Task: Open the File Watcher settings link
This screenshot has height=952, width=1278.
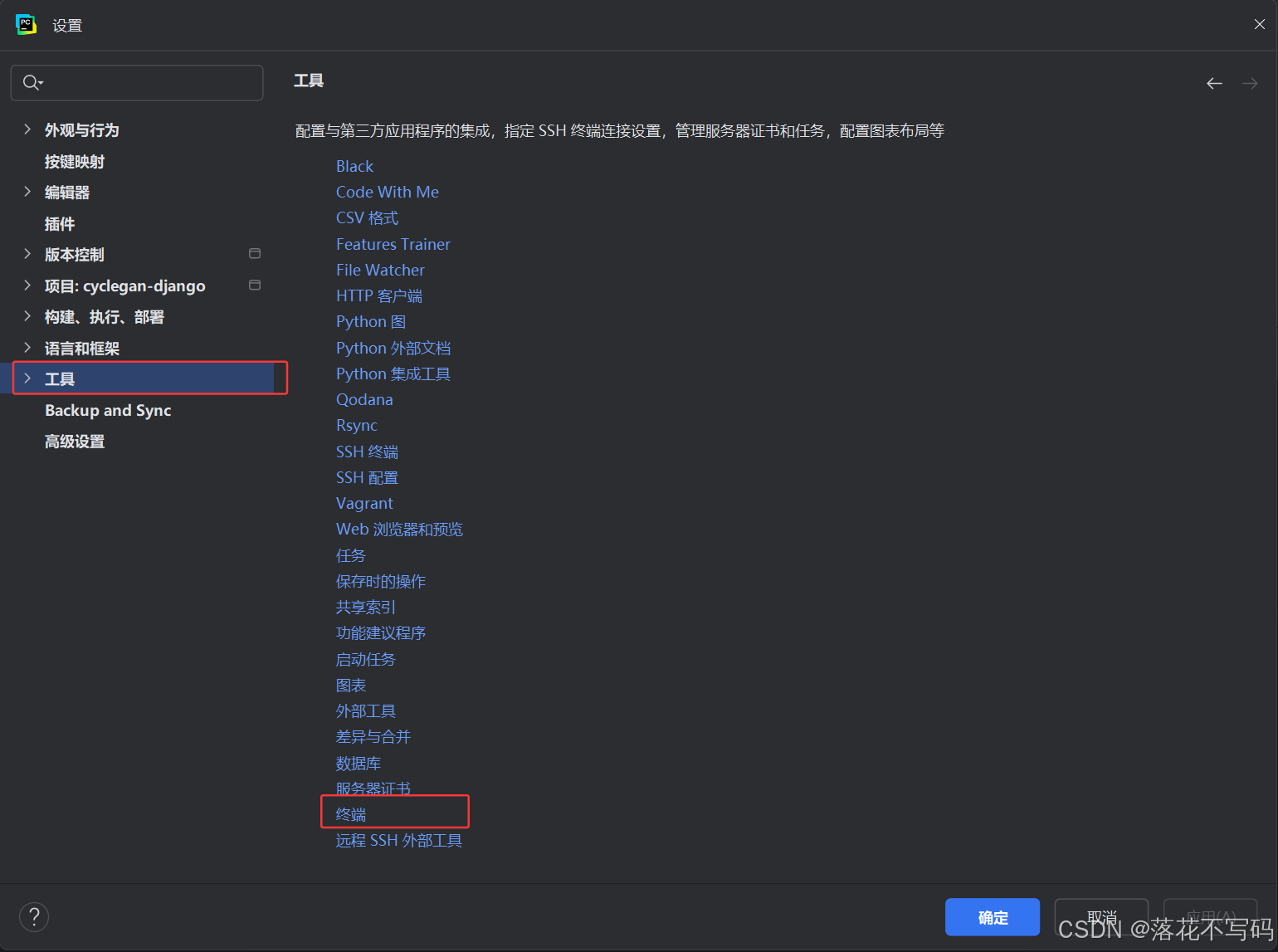Action: click(x=380, y=270)
